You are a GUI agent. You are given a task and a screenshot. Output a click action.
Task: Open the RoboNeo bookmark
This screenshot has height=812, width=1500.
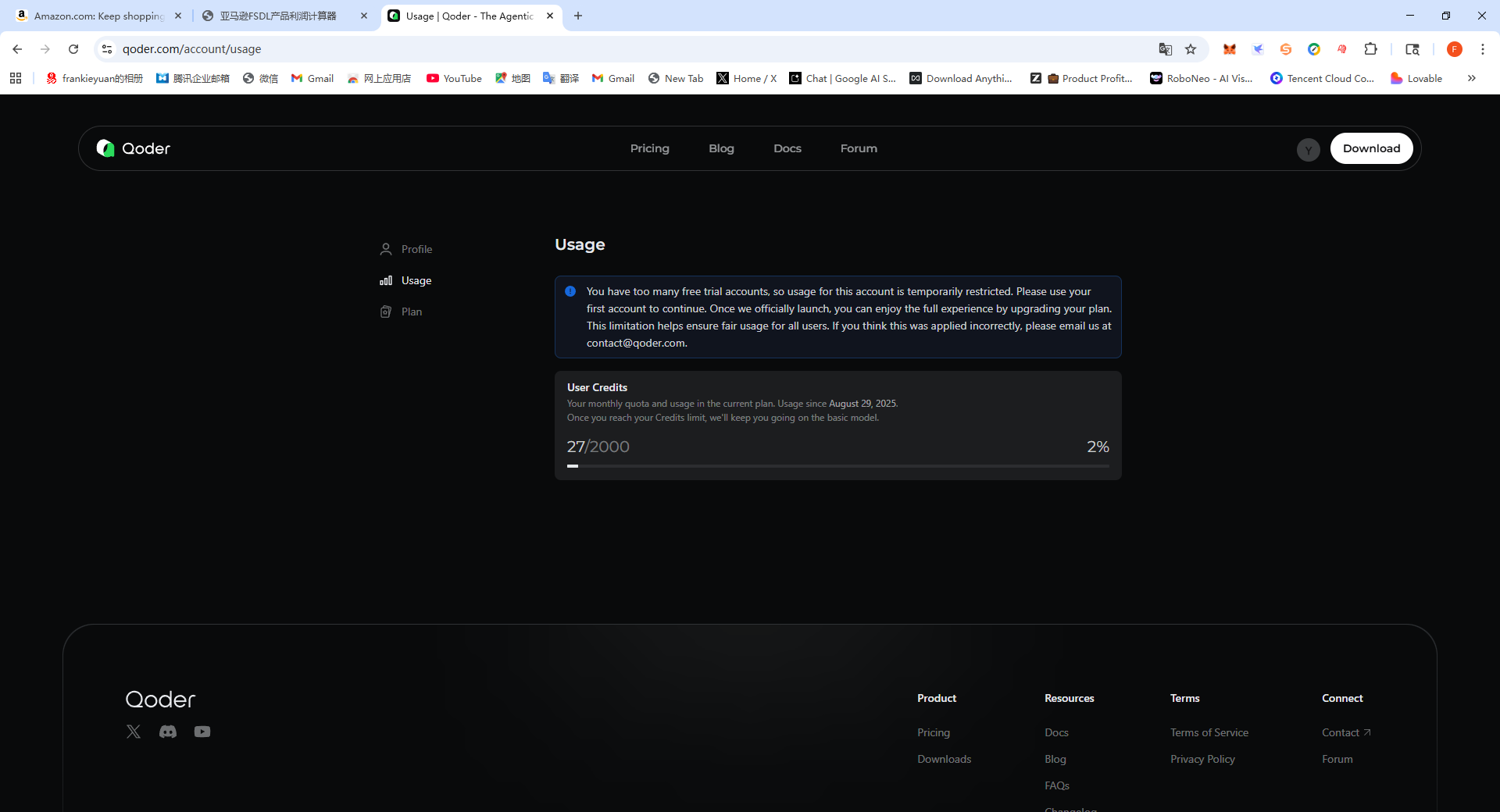click(x=1202, y=78)
